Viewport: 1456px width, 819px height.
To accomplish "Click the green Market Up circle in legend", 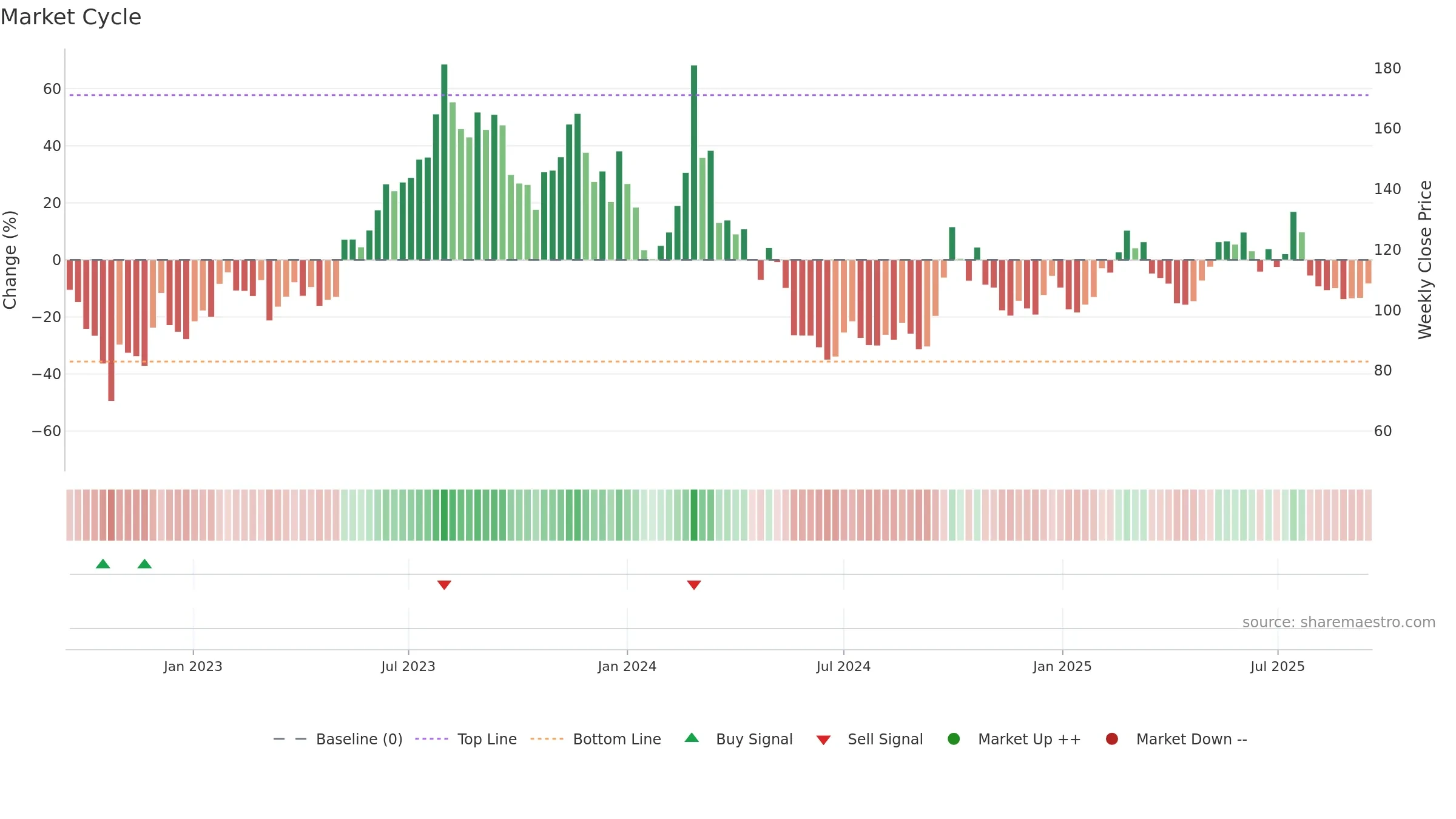I will point(954,739).
